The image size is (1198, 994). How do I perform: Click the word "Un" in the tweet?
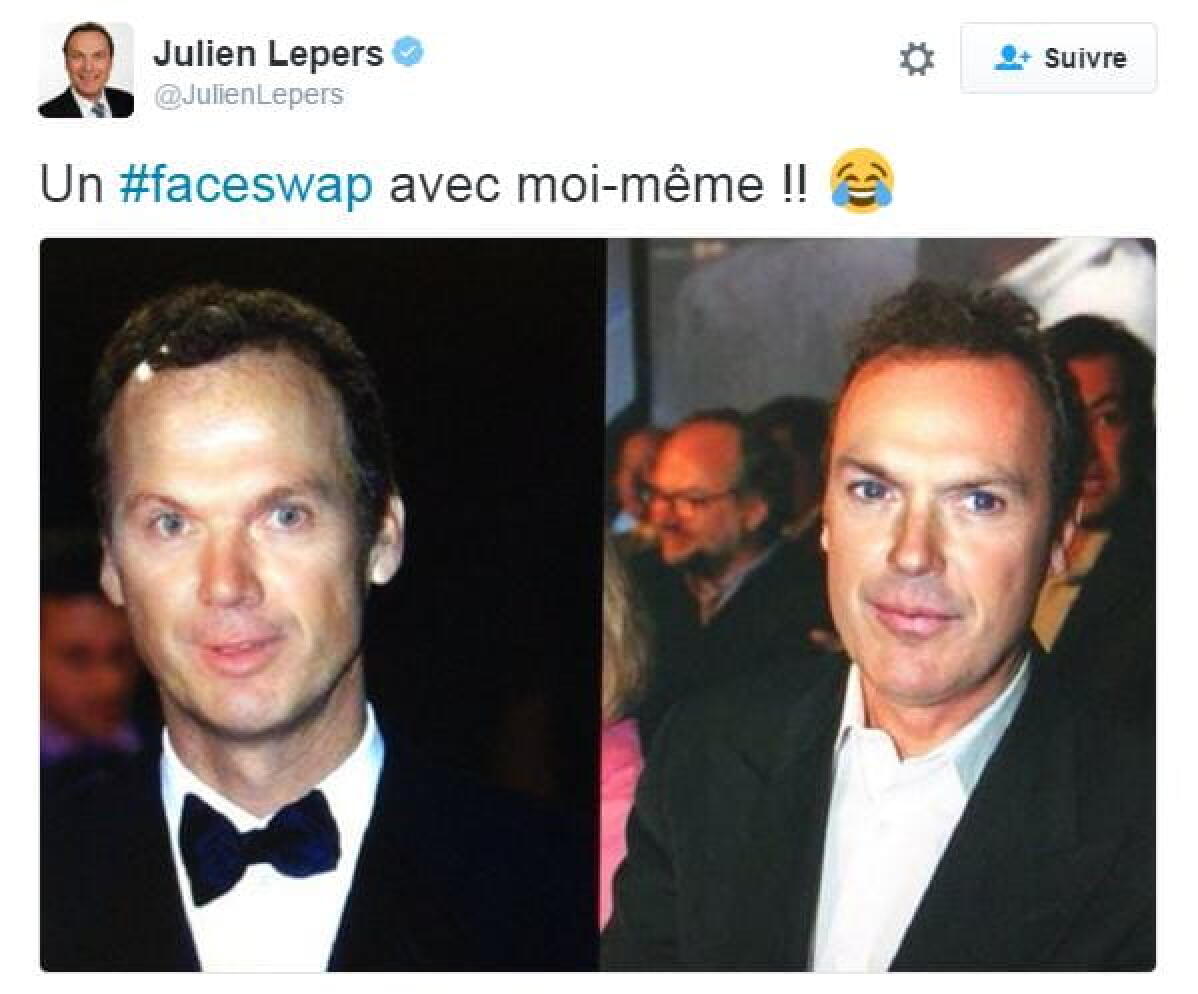[71, 185]
